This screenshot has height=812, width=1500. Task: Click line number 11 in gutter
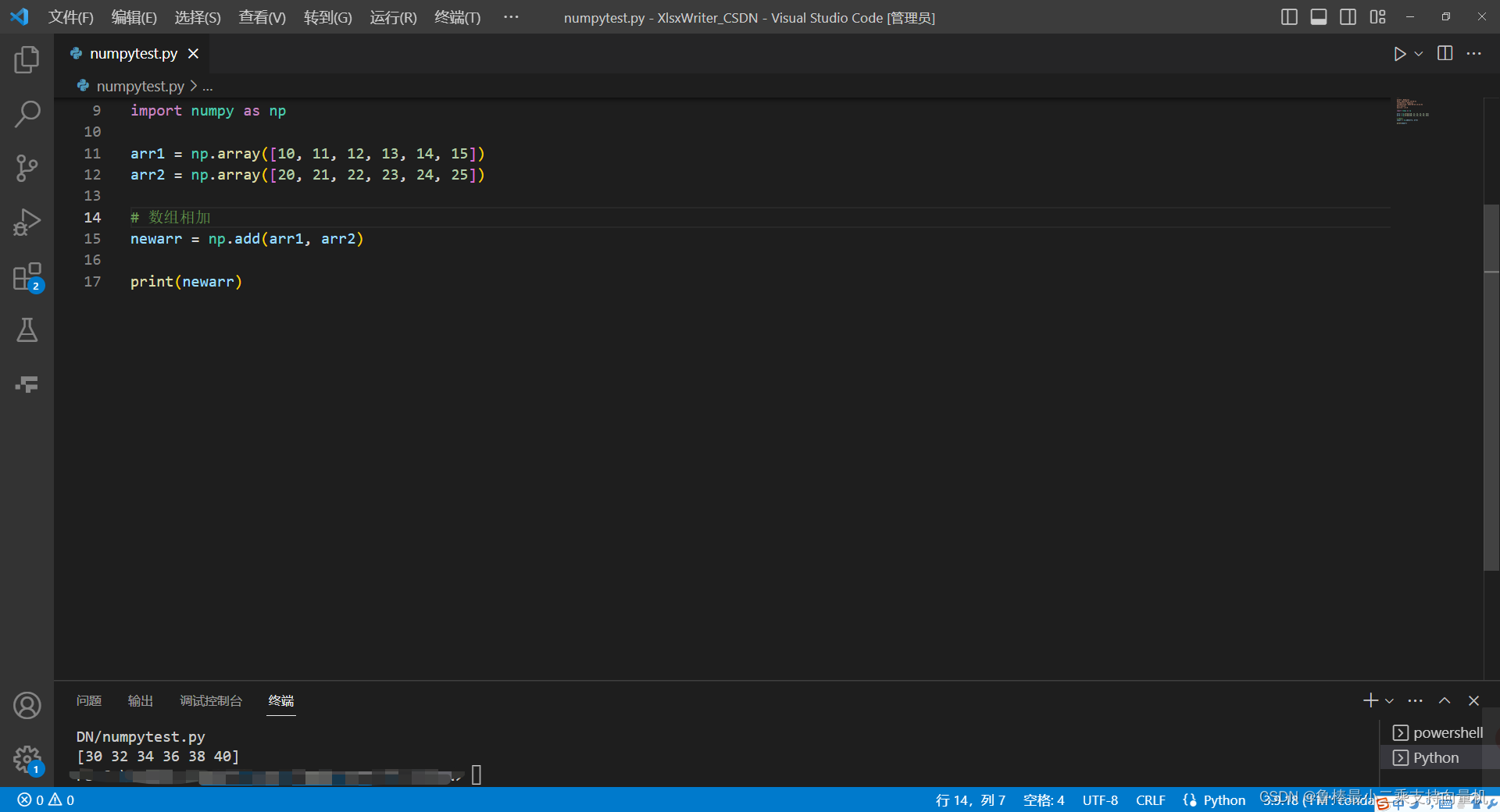[x=92, y=154]
